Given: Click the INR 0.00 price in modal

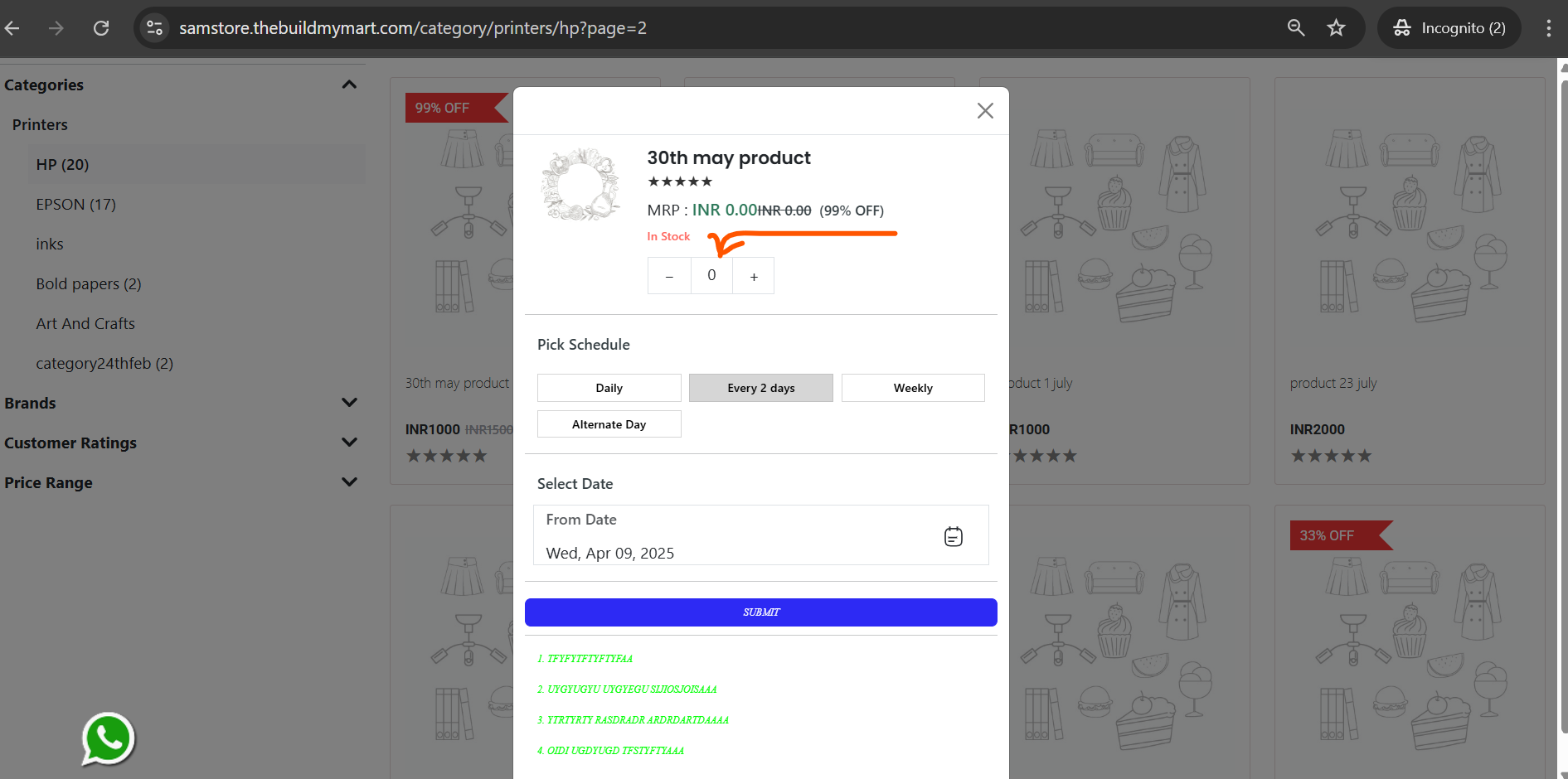Looking at the screenshot, I should [725, 210].
